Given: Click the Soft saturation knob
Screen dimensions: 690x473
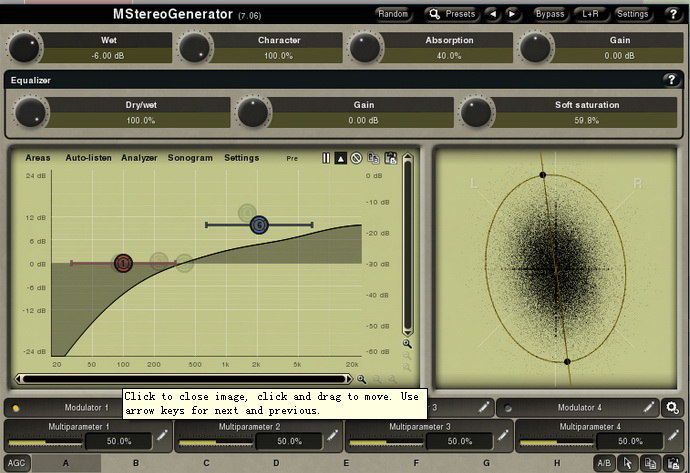Looking at the screenshot, I should click(476, 112).
